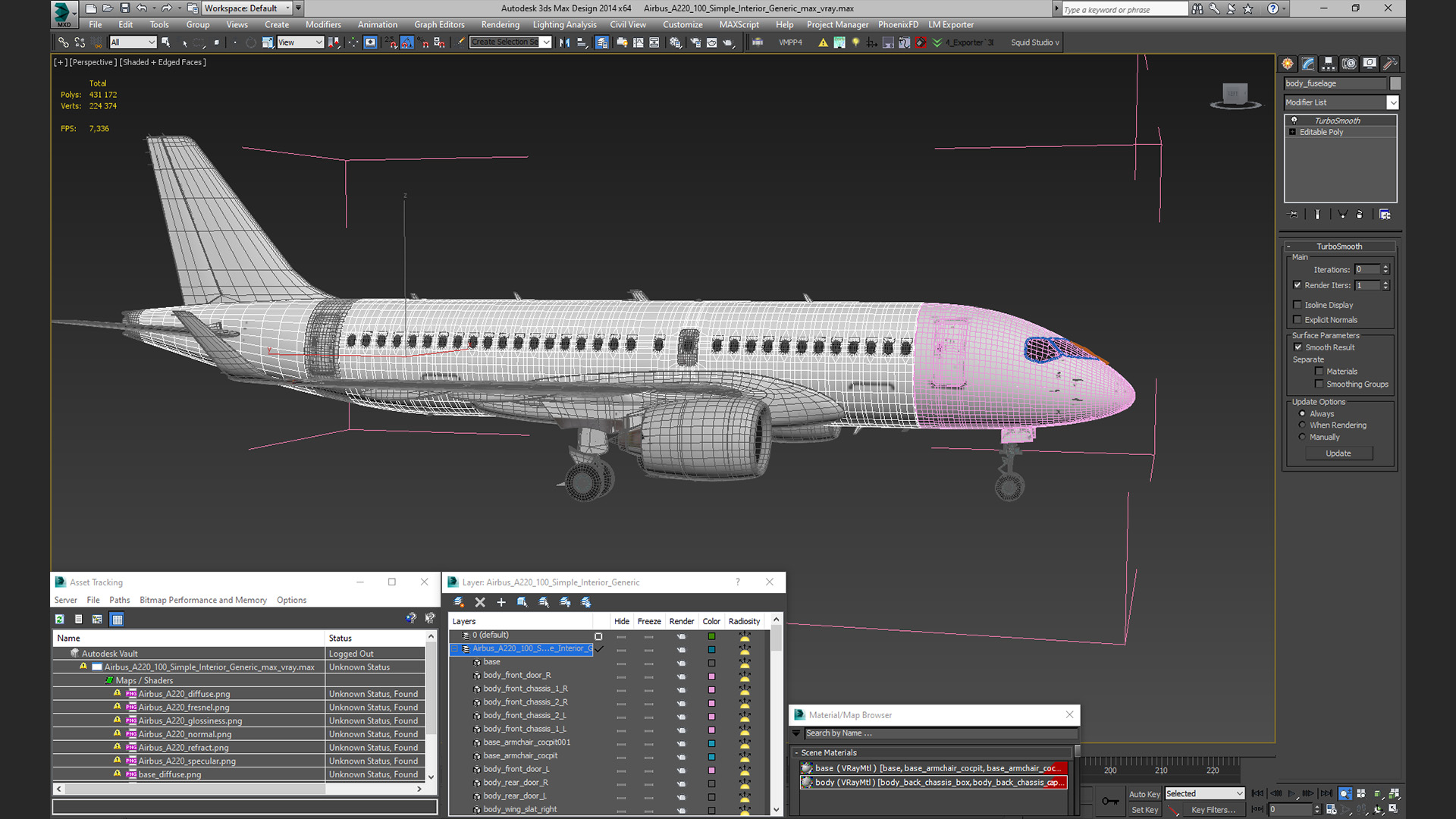1456x819 pixels.
Task: Click Delete layer X icon in Layer dialog
Action: [x=480, y=602]
